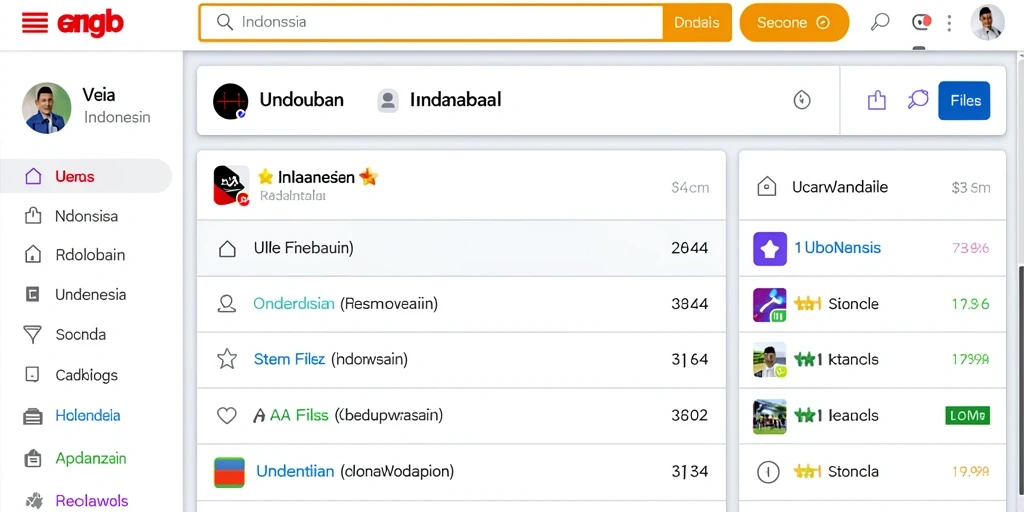Open the Undentiian link
Image resolution: width=1024 pixels, height=512 pixels.
(295, 472)
